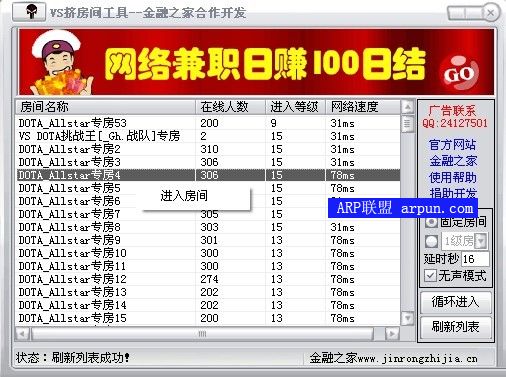Click the 延时秒 delay input field
506x377 pixels.
(x=475, y=259)
